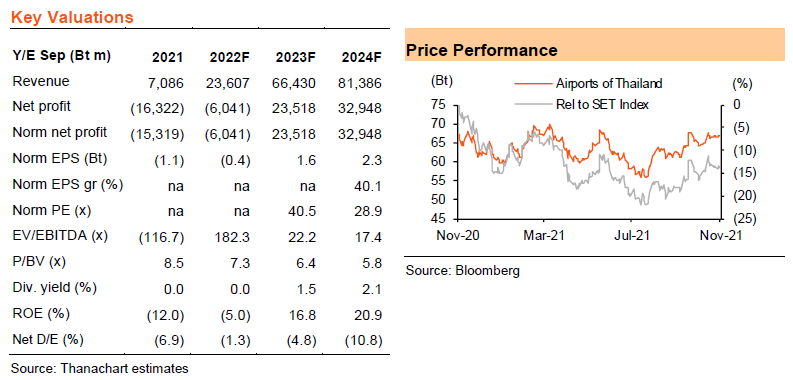
Task: Click the EV/EBITDA 2022F value 182.3
Action: point(233,237)
